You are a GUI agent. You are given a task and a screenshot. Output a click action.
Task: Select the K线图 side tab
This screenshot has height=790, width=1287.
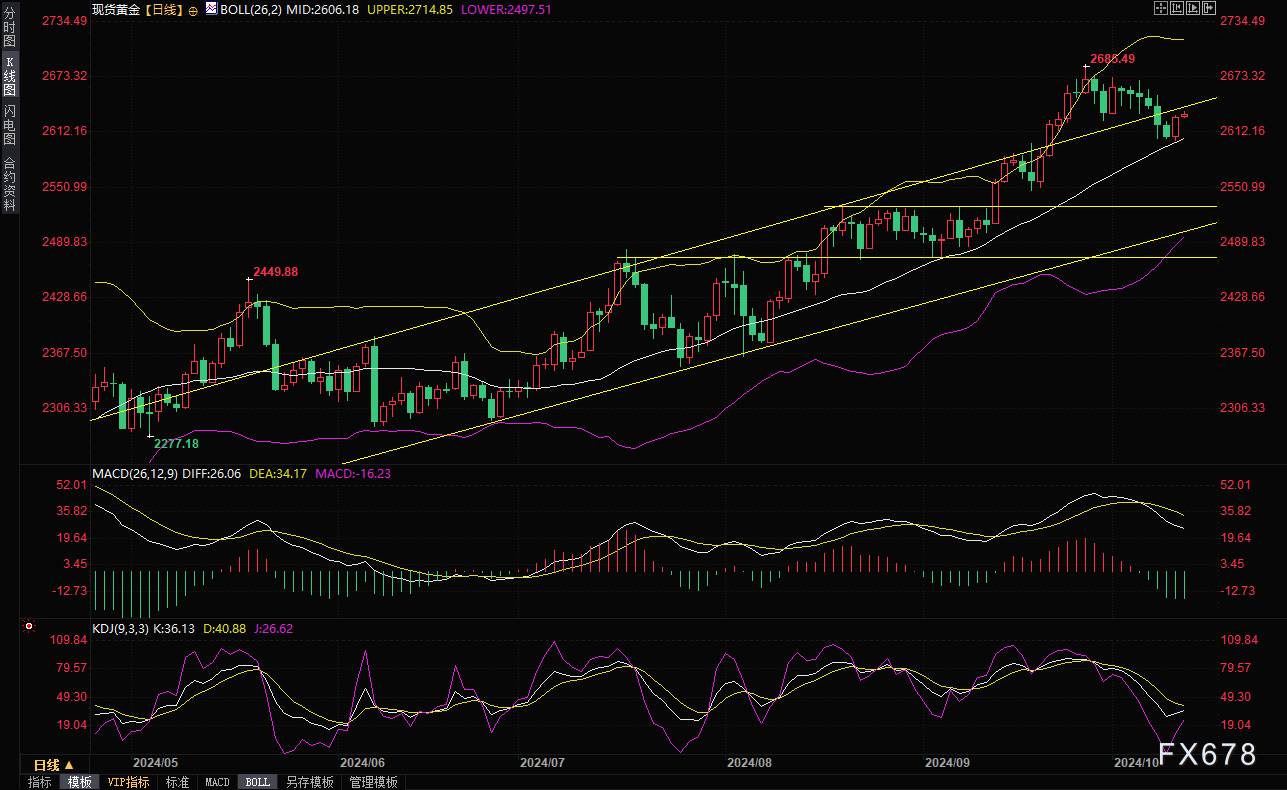tap(10, 76)
